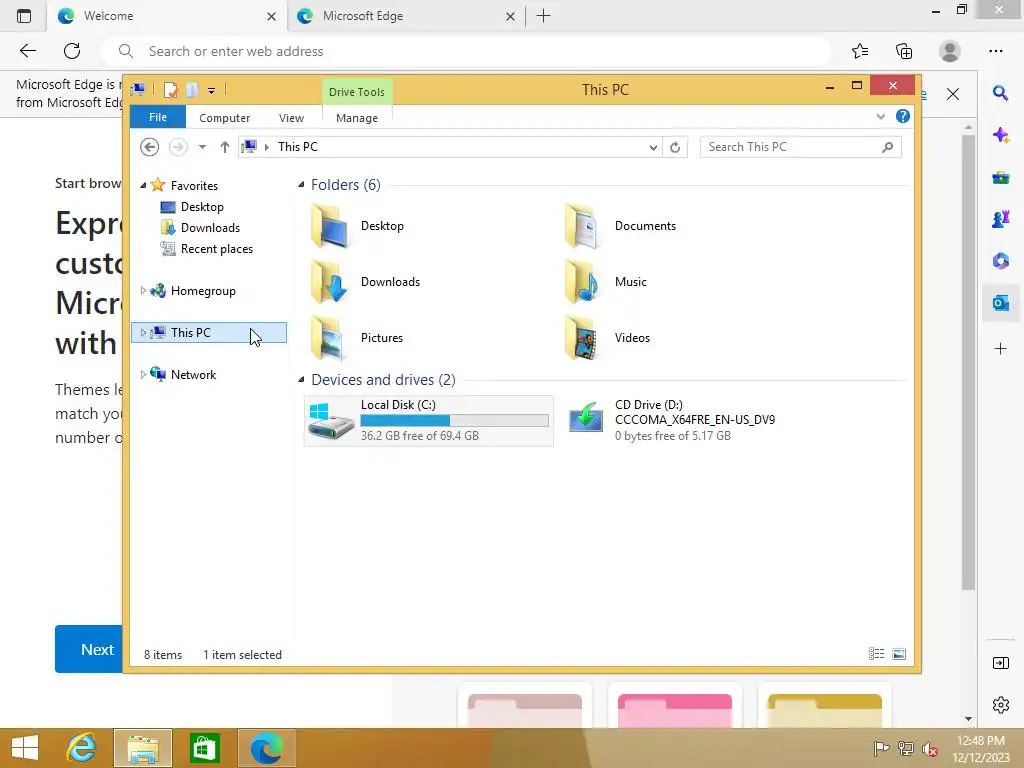Click search magnifier in Search This PC box

pyautogui.click(x=887, y=147)
